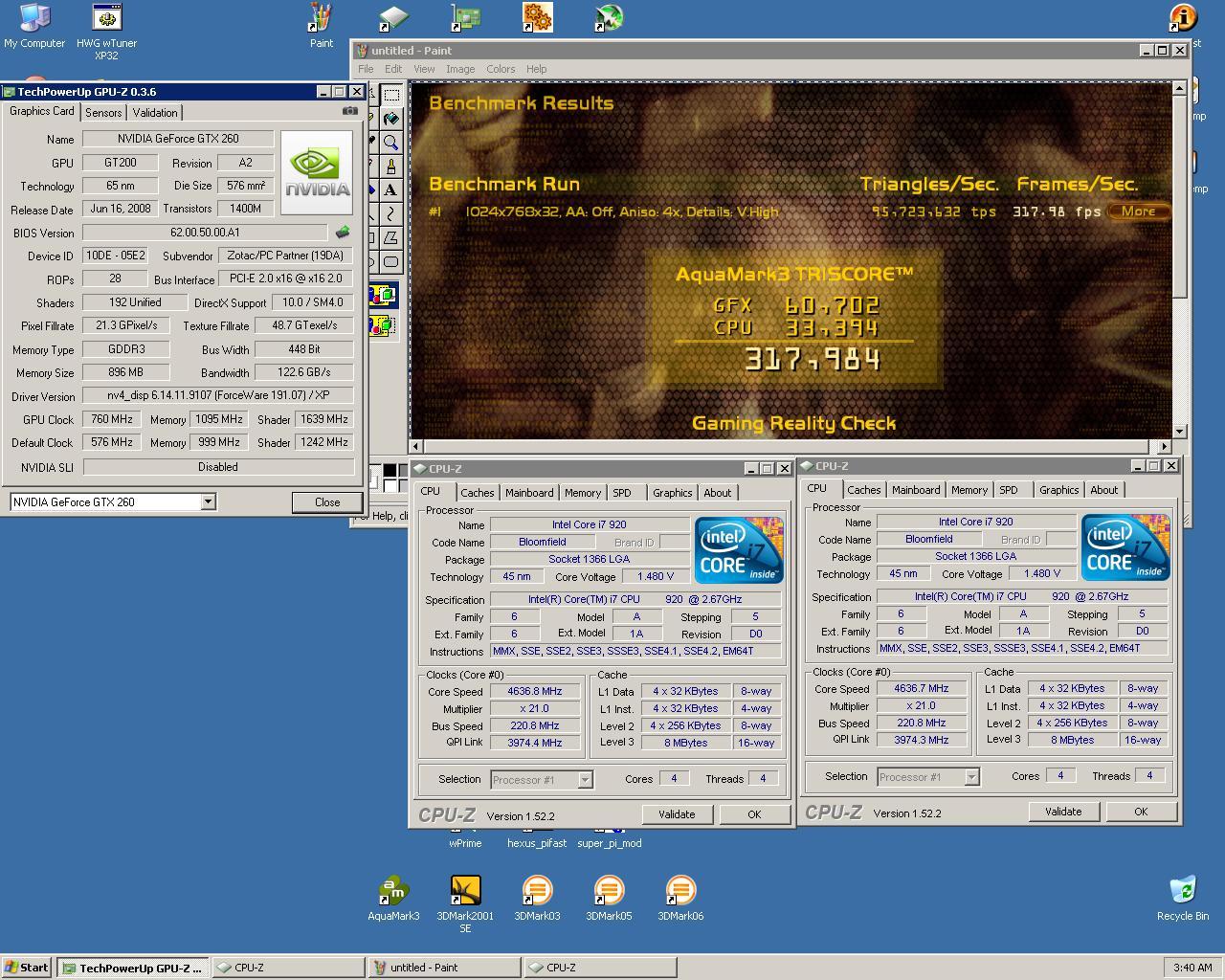
Task: Click the NVIDIA SLI Disabled field
Action: tap(218, 467)
